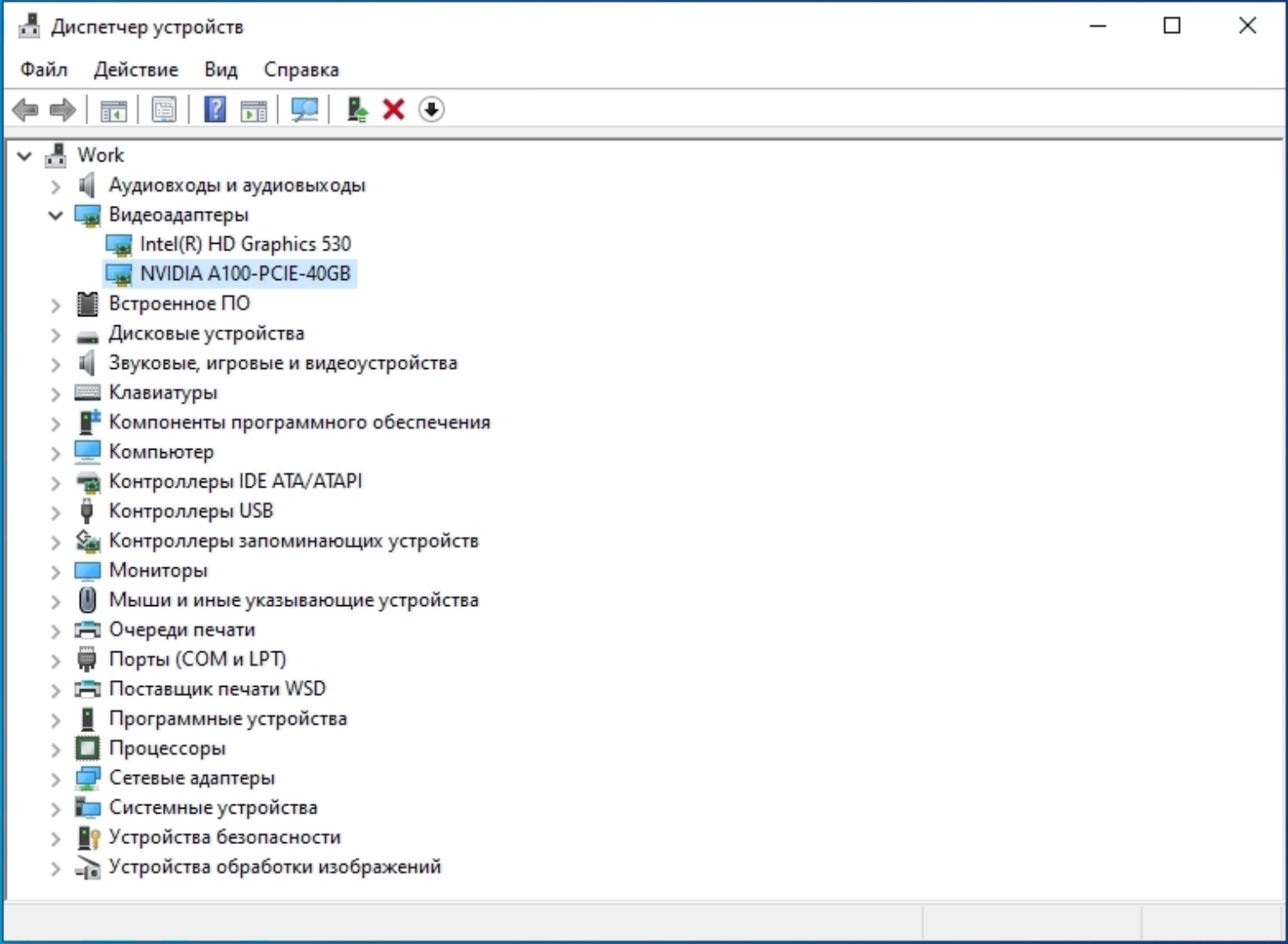The width and height of the screenshot is (1288, 944).
Task: Select the Видеоадаптеры label
Action: pos(179,214)
